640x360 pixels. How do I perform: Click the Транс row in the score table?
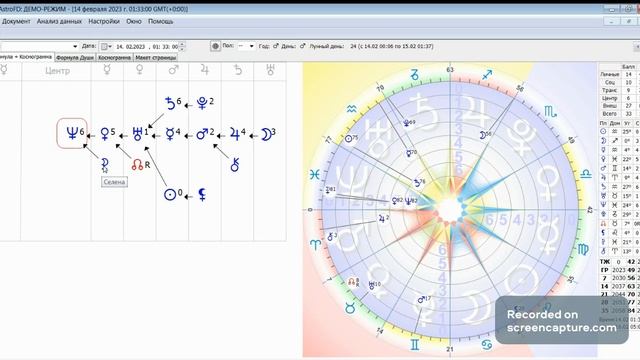pos(618,90)
